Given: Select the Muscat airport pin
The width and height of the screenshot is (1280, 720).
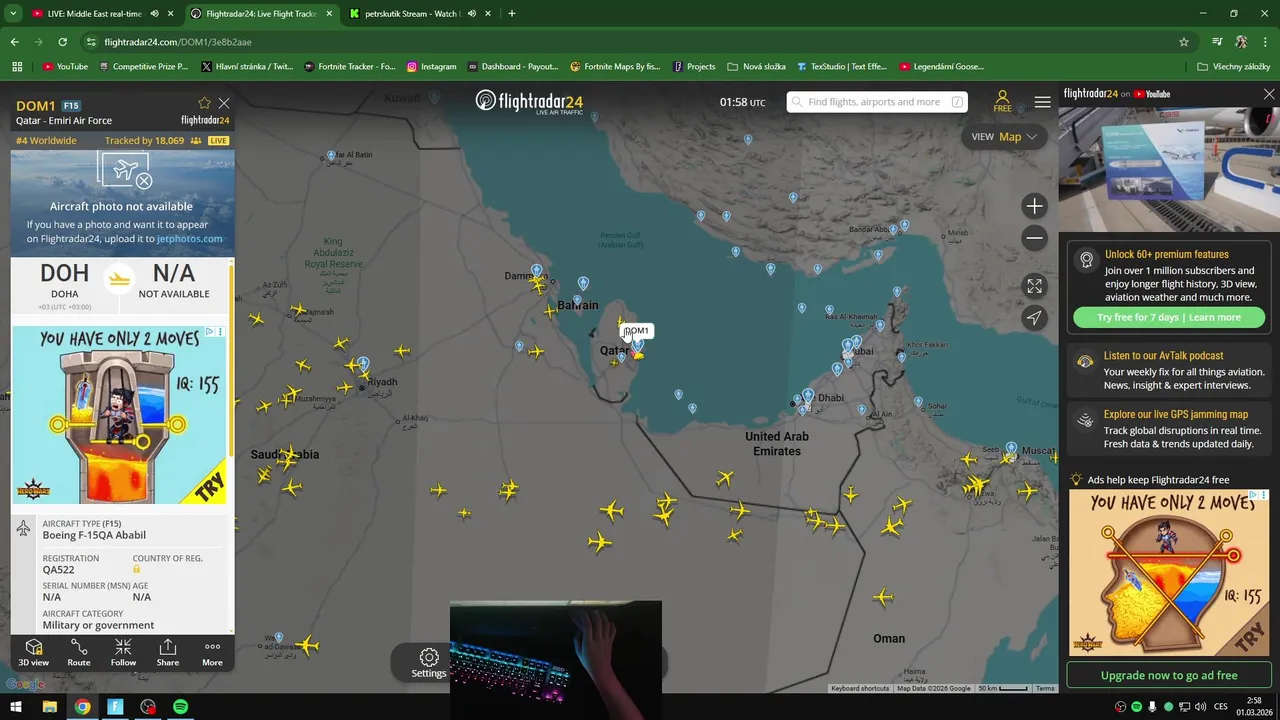Looking at the screenshot, I should [1011, 449].
